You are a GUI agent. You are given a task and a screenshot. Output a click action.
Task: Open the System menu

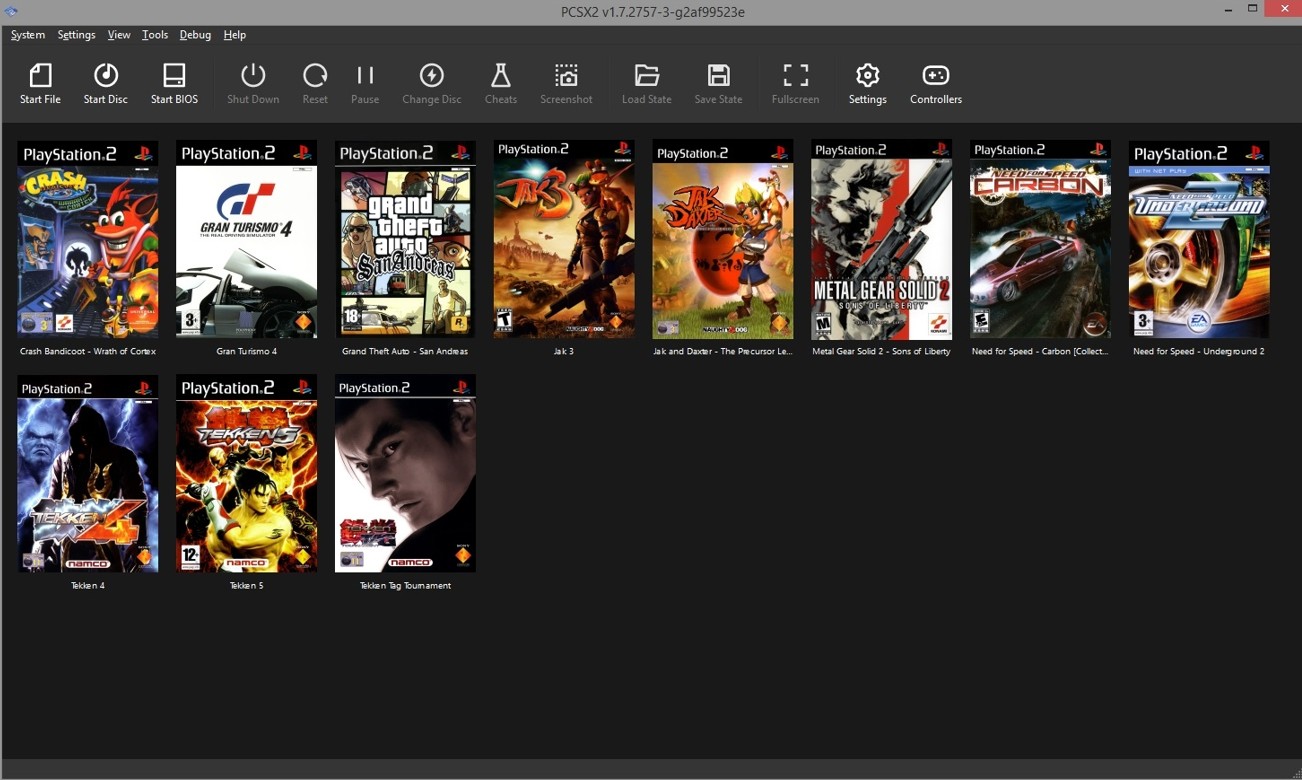tap(28, 35)
